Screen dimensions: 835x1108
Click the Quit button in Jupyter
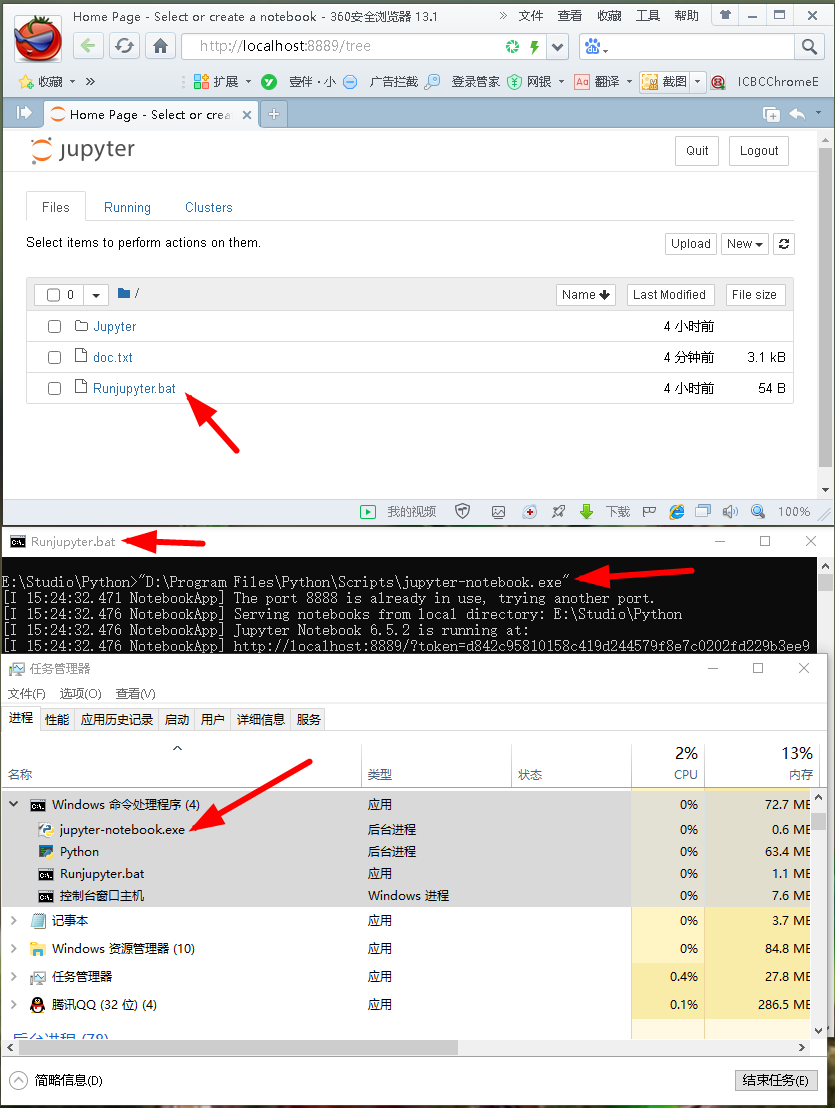[697, 151]
